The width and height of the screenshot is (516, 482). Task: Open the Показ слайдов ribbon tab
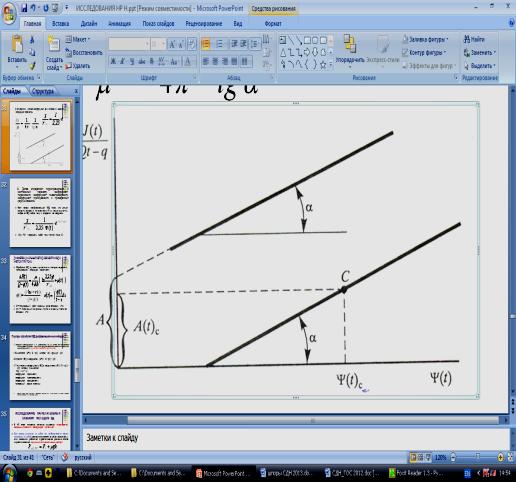158,23
